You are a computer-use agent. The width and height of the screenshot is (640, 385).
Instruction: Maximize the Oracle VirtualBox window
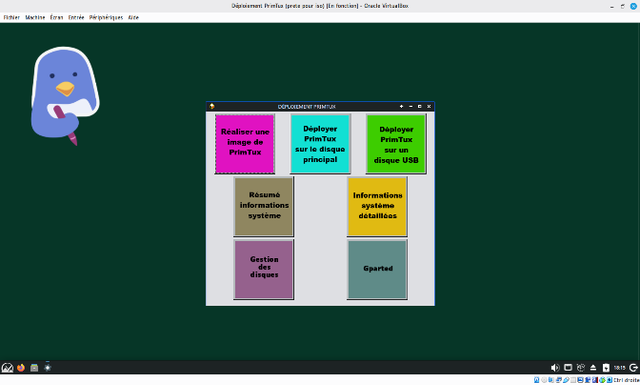coord(622,6)
